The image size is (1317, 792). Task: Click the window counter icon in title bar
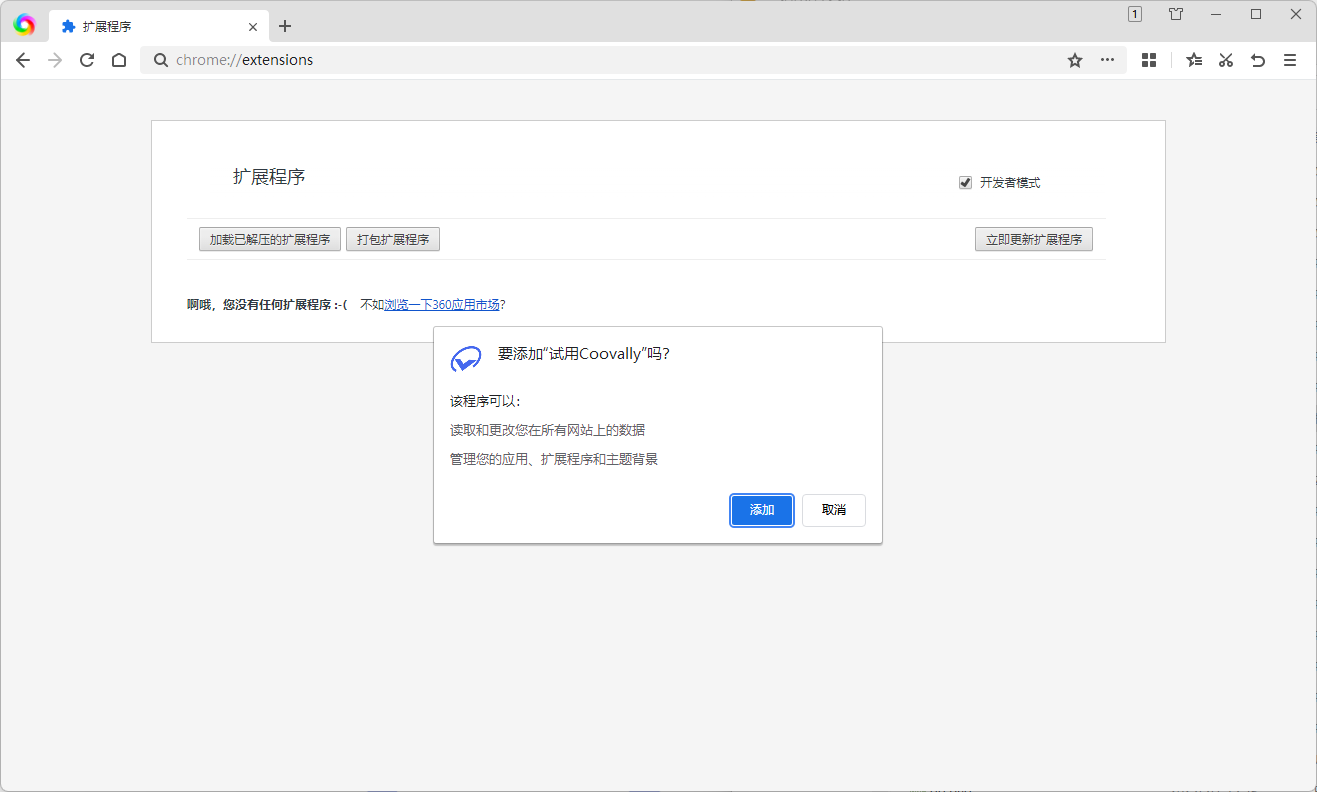click(x=1135, y=14)
